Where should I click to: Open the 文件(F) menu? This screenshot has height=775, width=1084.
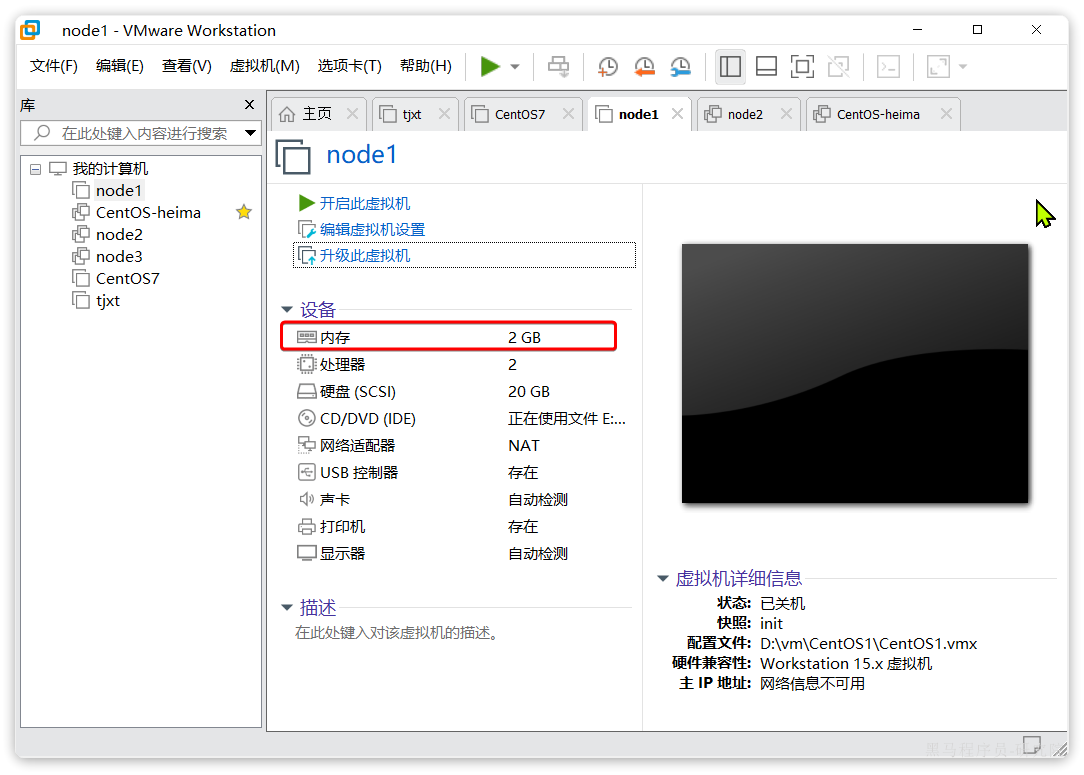tap(54, 66)
